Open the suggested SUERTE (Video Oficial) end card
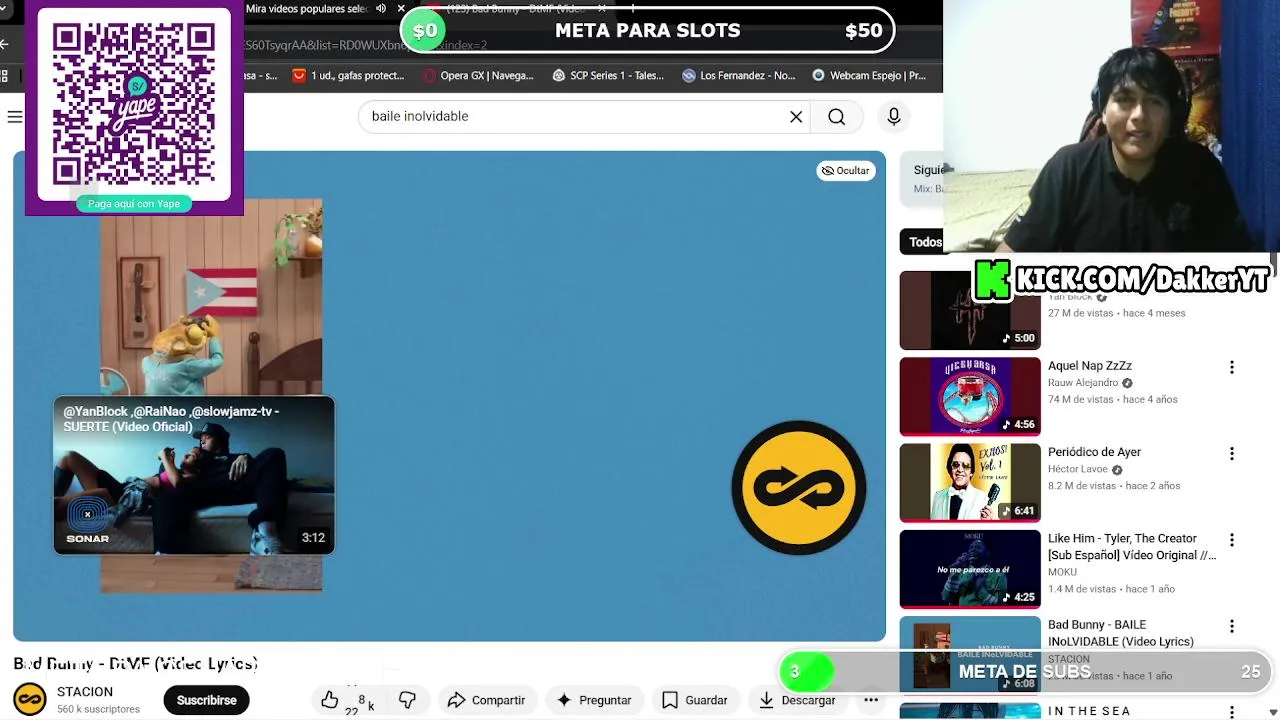The height and width of the screenshot is (720, 1280). pyautogui.click(x=194, y=475)
